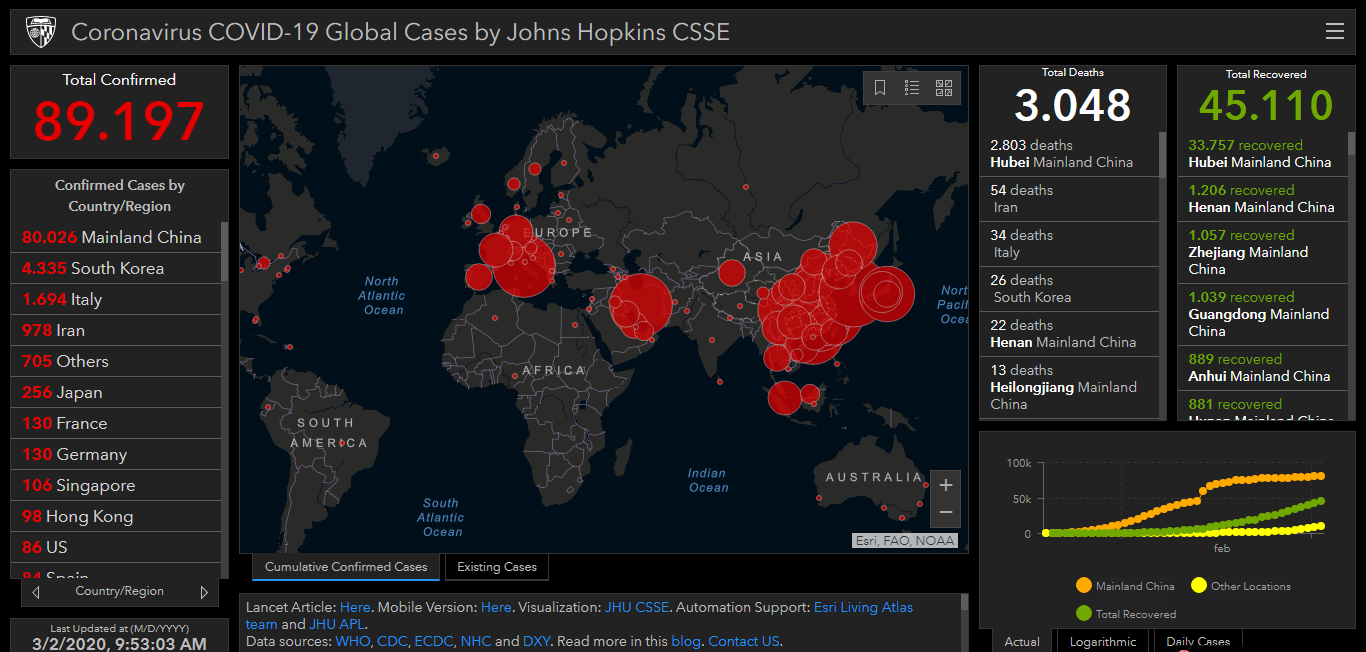The width and height of the screenshot is (1366, 652).
Task: Select Mainland China in country list
Action: pos(116,237)
